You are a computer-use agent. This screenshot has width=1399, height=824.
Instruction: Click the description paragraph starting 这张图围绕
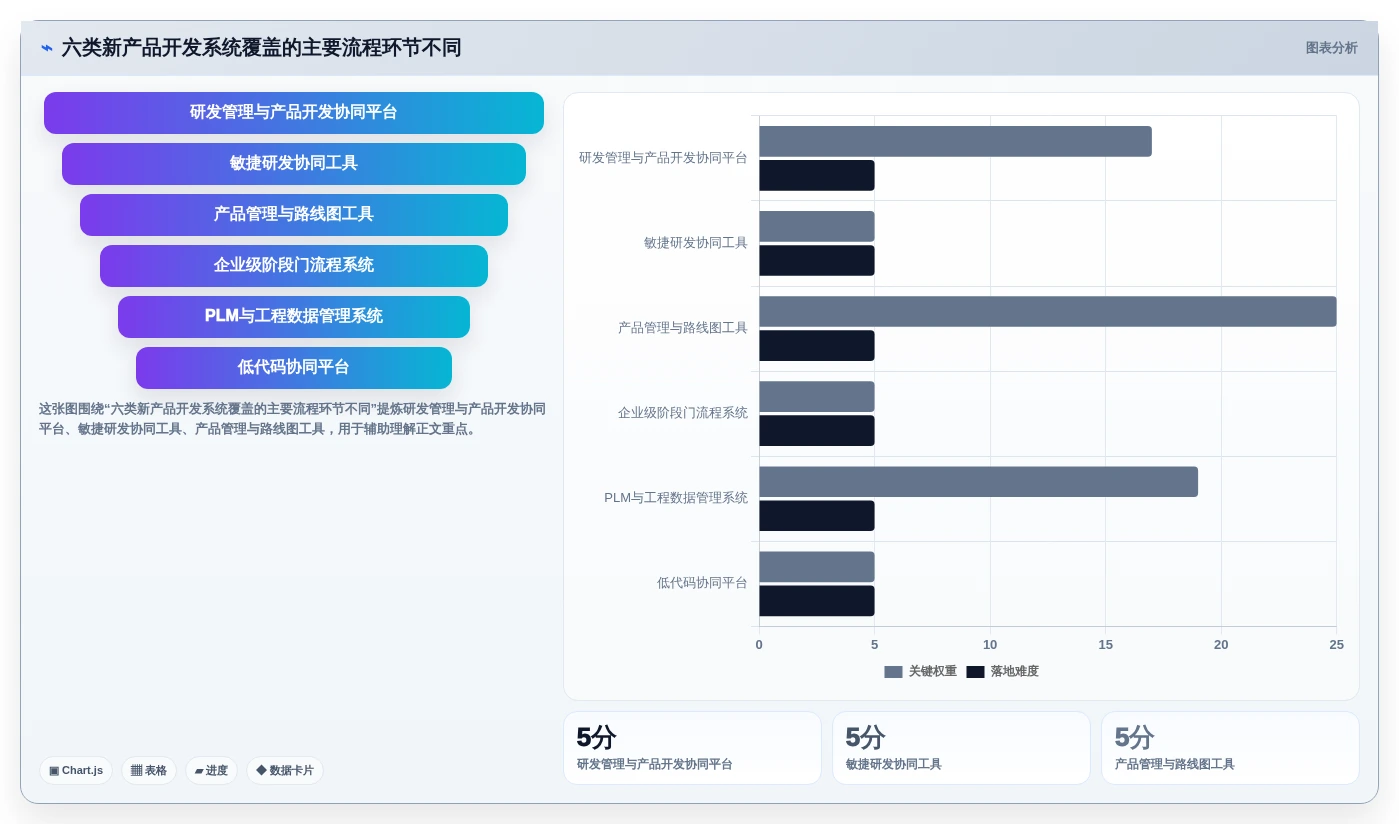click(x=292, y=419)
